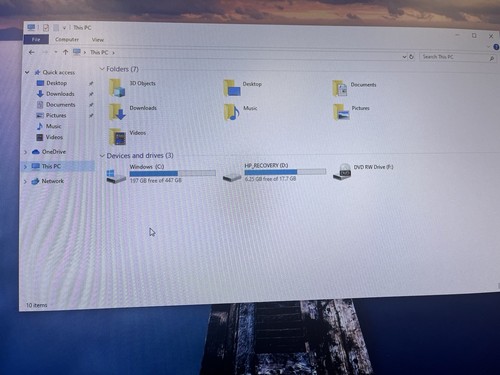Open the Computer ribbon tab

coord(67,39)
